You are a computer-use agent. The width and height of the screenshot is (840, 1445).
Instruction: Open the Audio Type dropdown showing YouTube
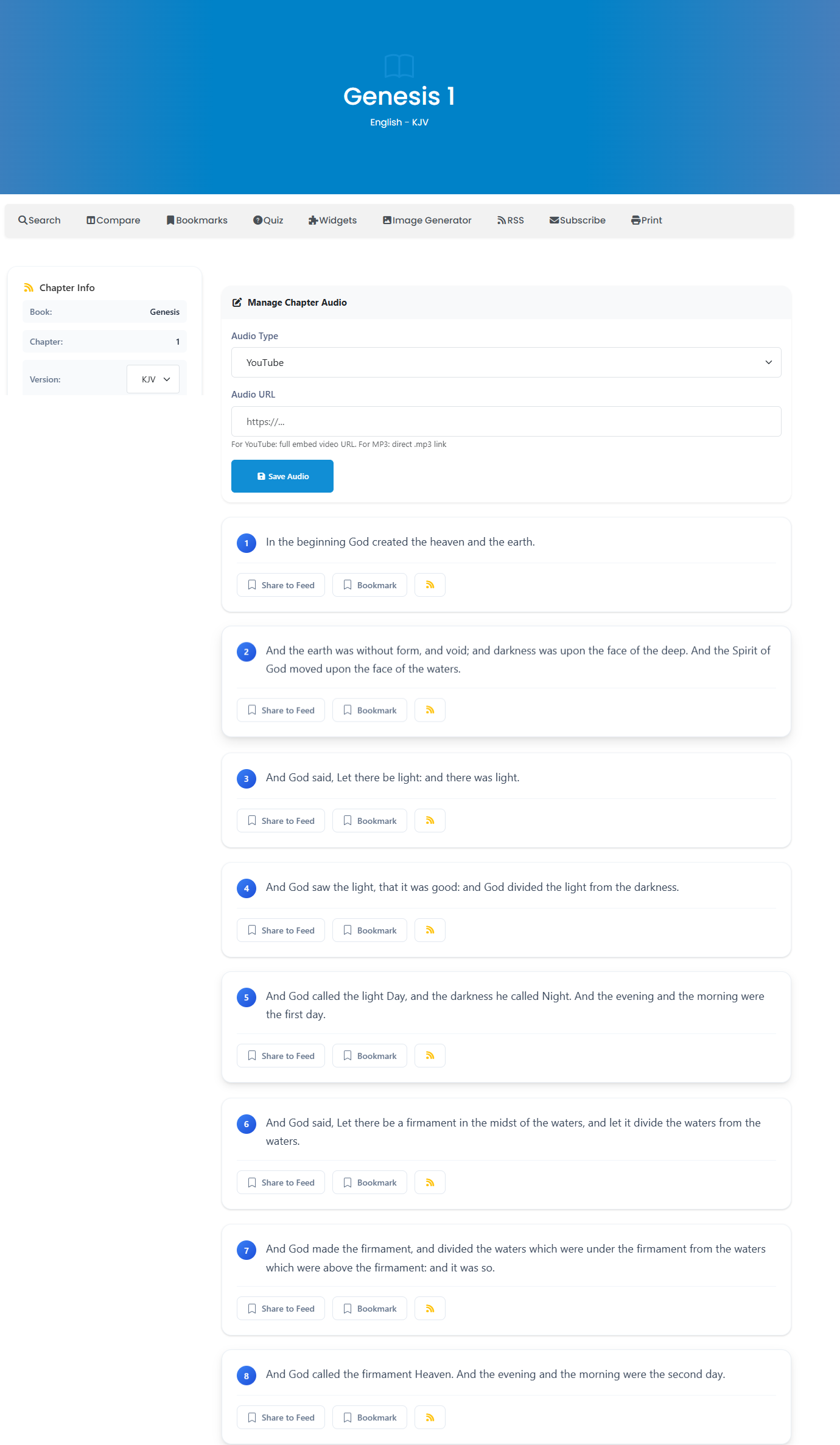(x=506, y=362)
